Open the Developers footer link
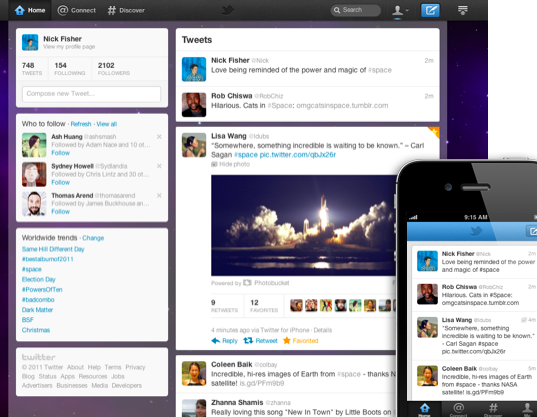This screenshot has height=417, width=537. click(127, 386)
